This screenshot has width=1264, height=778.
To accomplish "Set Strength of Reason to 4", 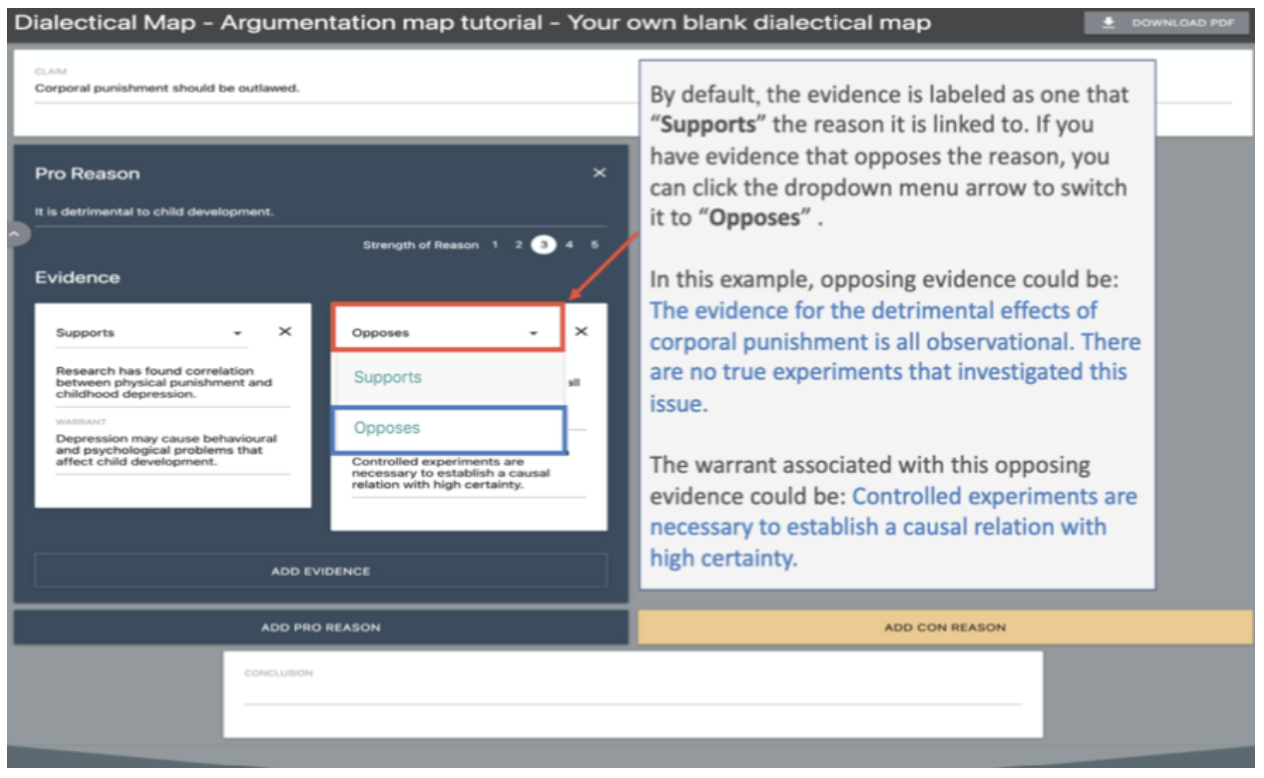I will point(568,245).
